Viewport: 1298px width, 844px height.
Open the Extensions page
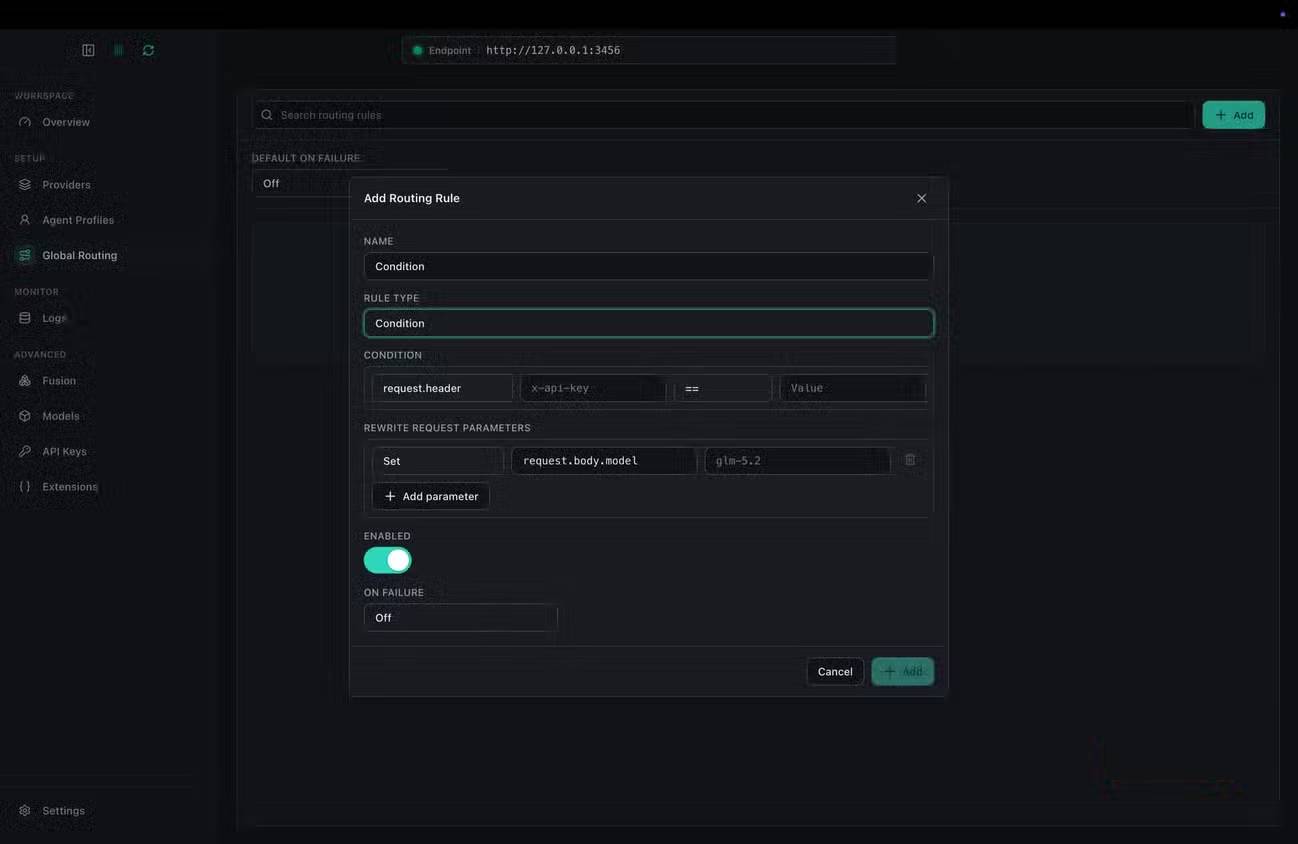coord(70,487)
